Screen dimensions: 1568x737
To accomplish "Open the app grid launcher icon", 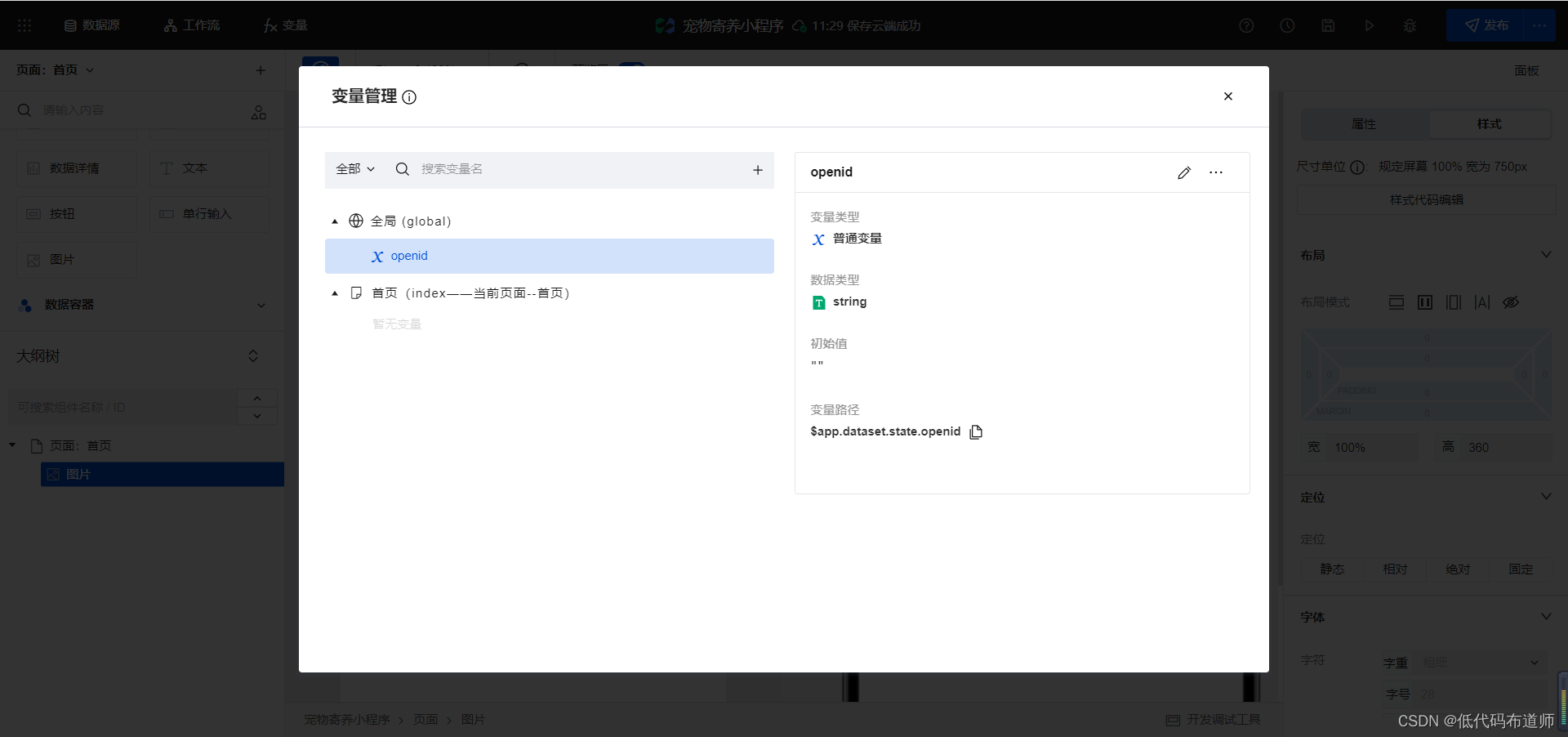I will coord(24,25).
